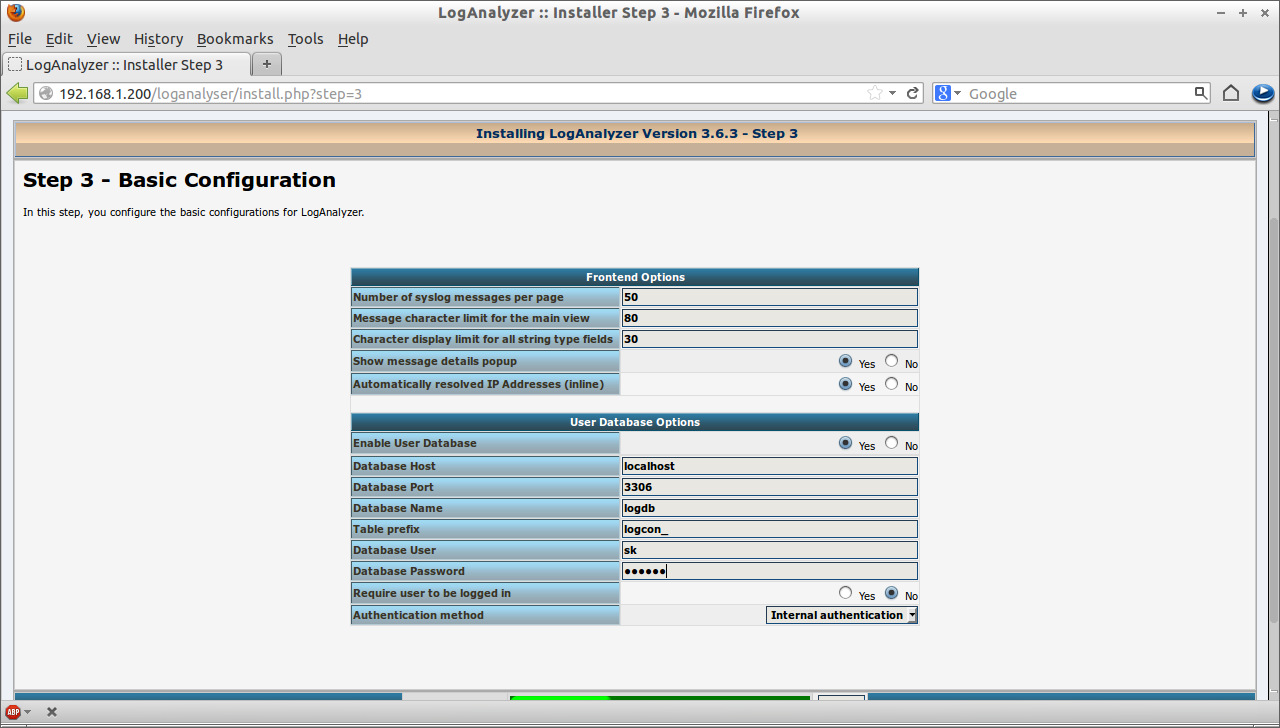
Task: Click the Google search engine icon
Action: pyautogui.click(x=942, y=93)
